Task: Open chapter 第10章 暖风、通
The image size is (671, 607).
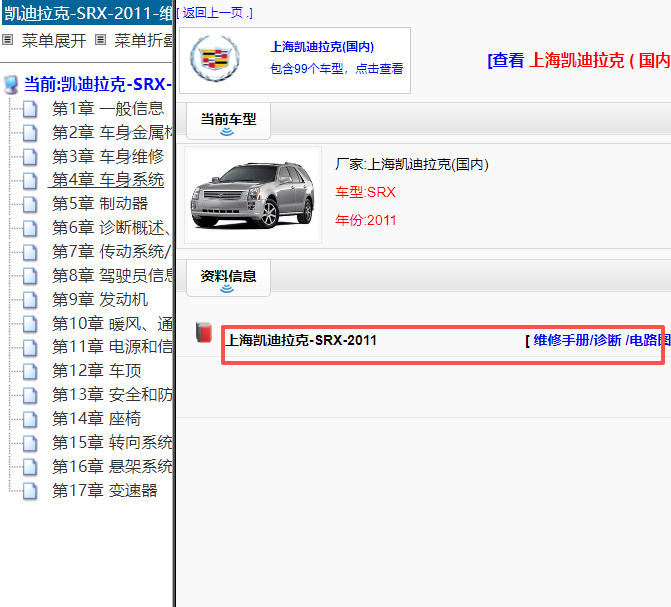Action: tap(112, 324)
